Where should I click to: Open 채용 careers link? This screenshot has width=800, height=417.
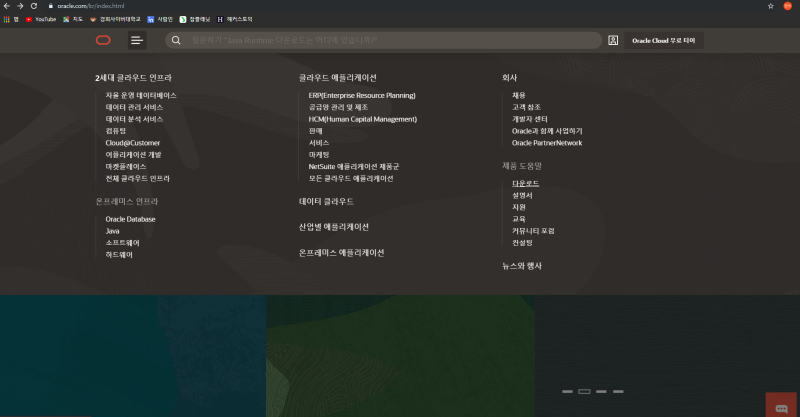tap(518, 95)
